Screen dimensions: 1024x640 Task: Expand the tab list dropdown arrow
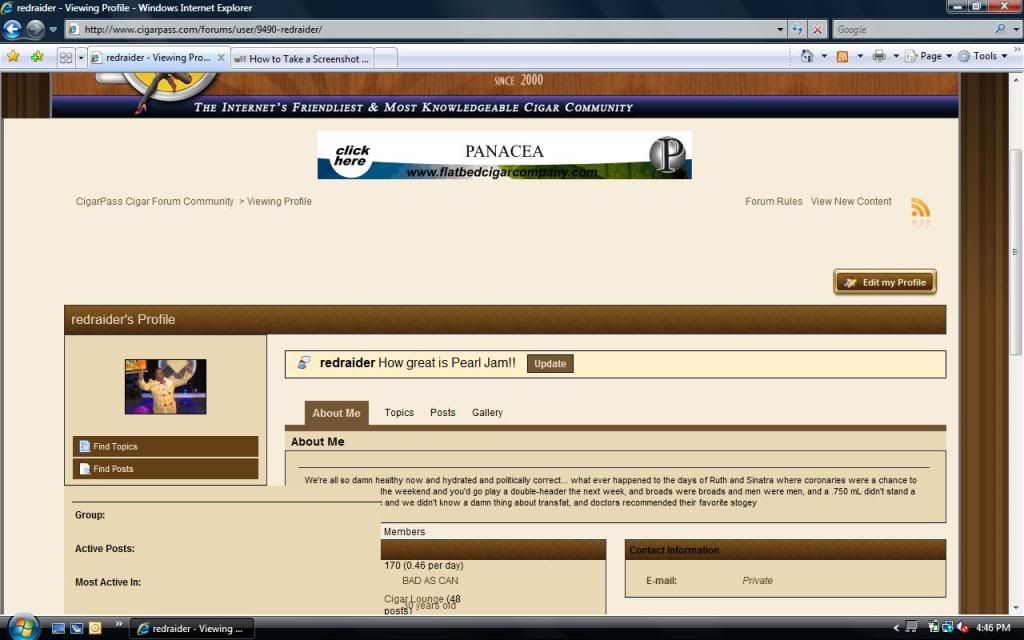81,57
